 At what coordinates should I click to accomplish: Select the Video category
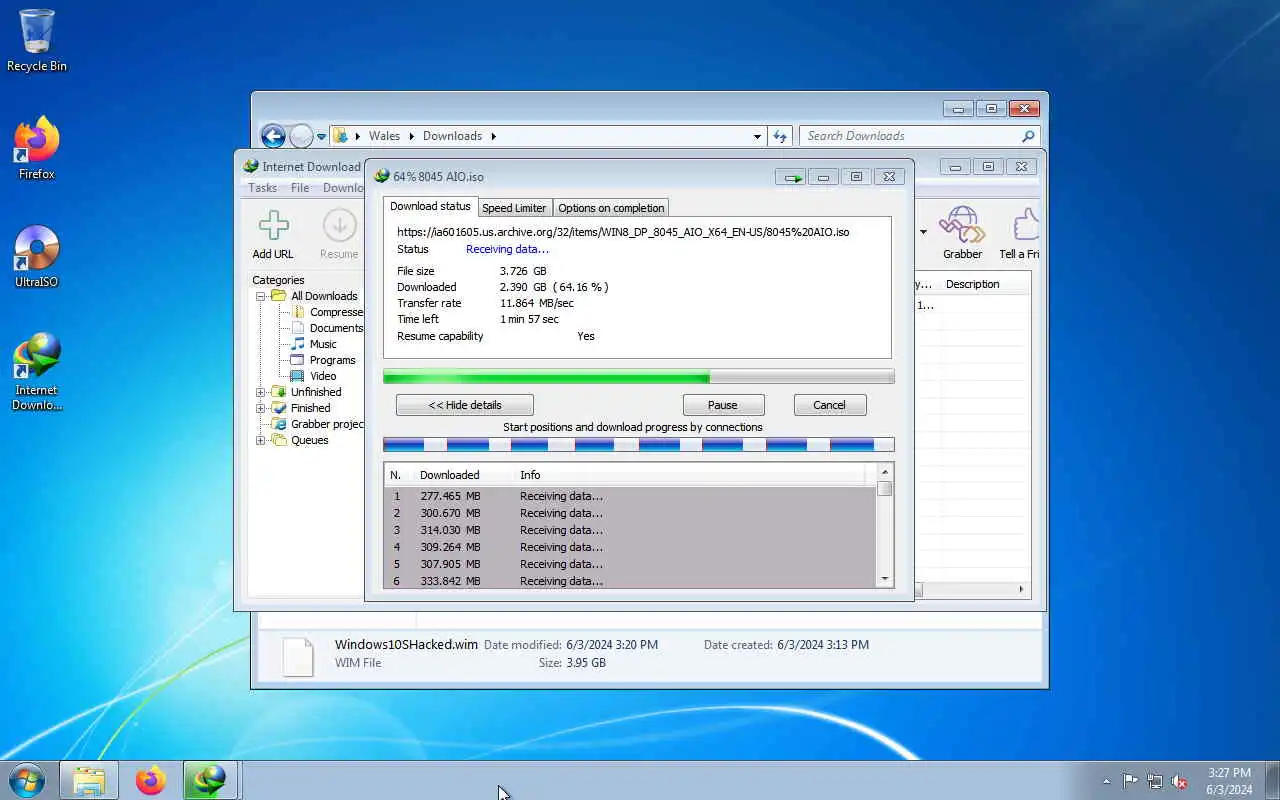(314, 376)
